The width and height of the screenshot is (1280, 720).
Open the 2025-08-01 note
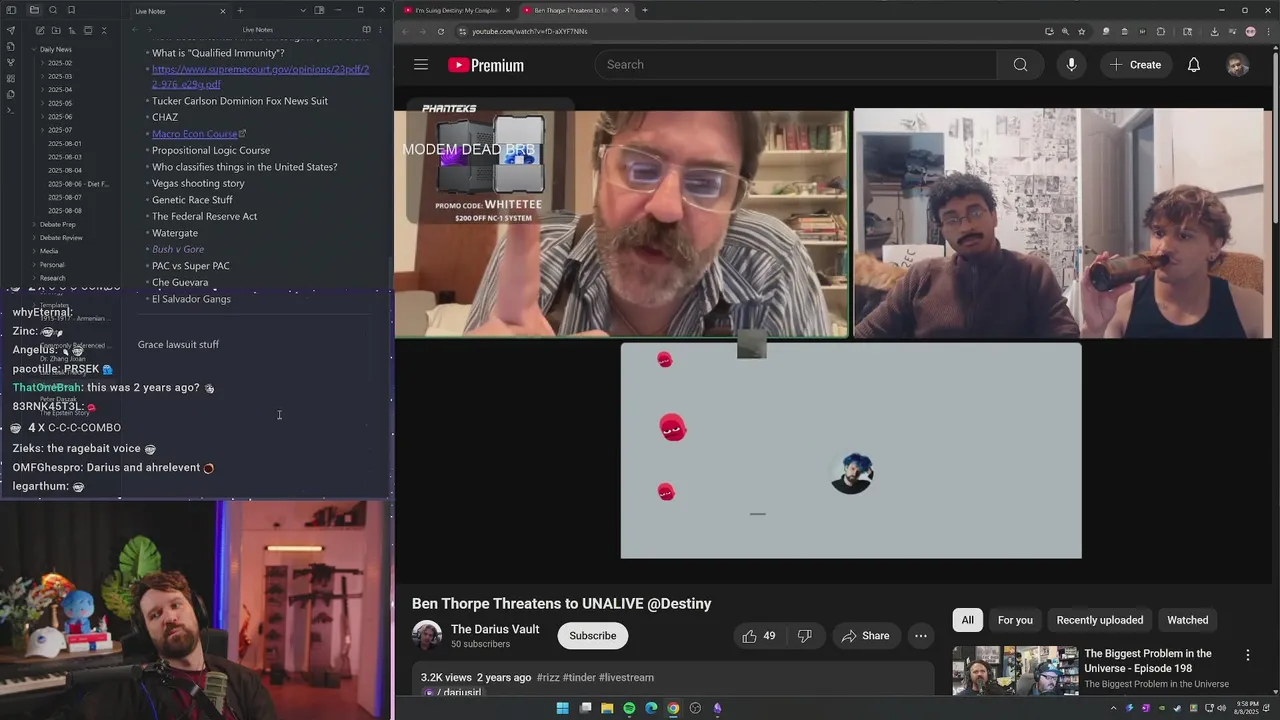(65, 144)
